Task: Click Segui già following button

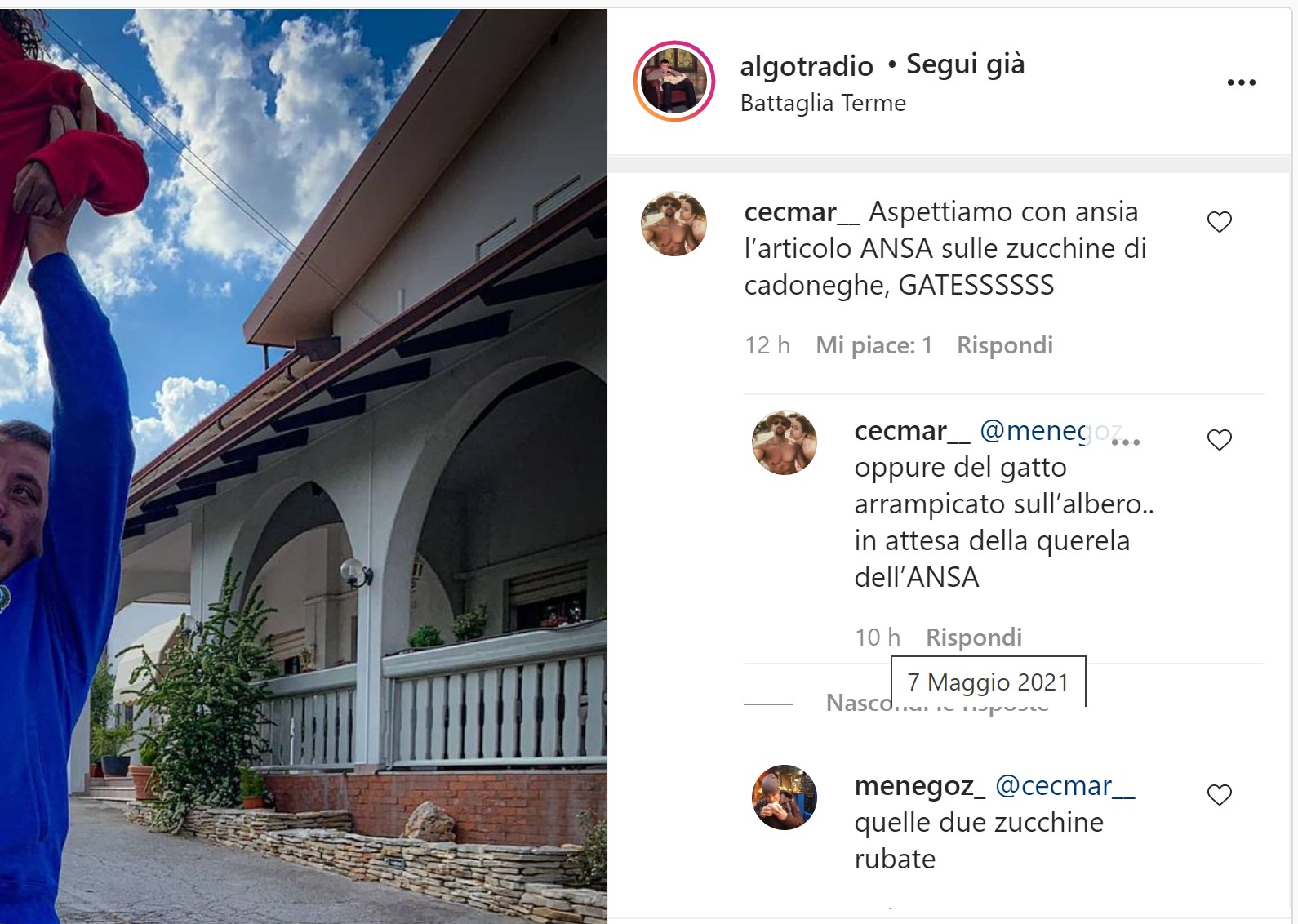Action: pos(965,64)
